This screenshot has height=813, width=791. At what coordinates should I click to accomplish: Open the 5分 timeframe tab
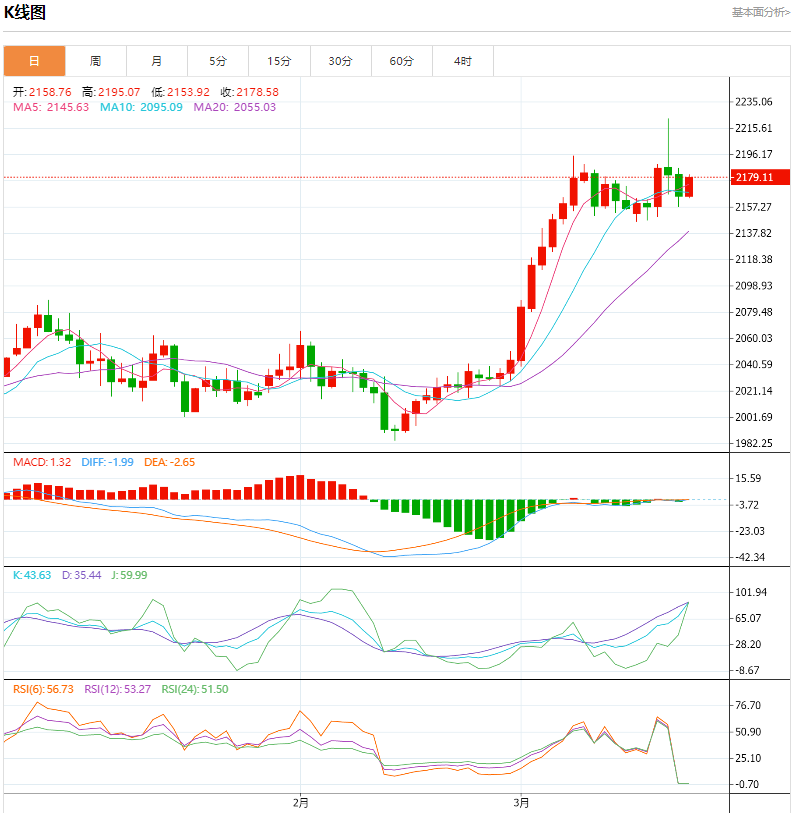pyautogui.click(x=218, y=61)
